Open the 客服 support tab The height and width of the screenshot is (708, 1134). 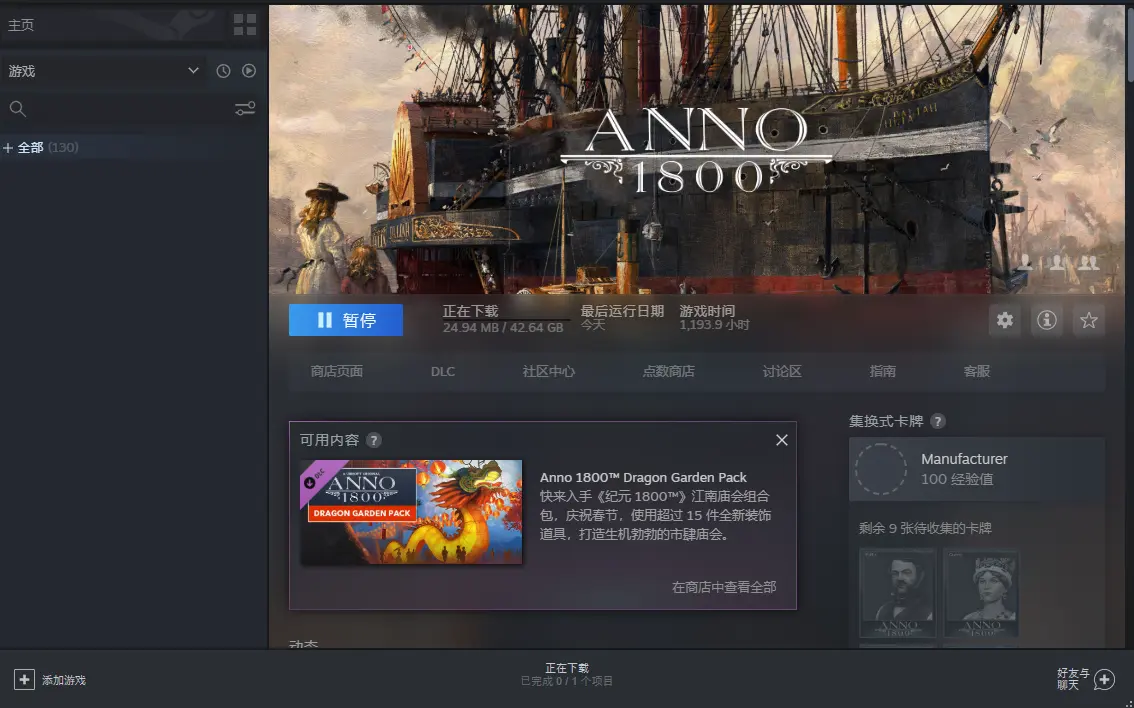(976, 371)
